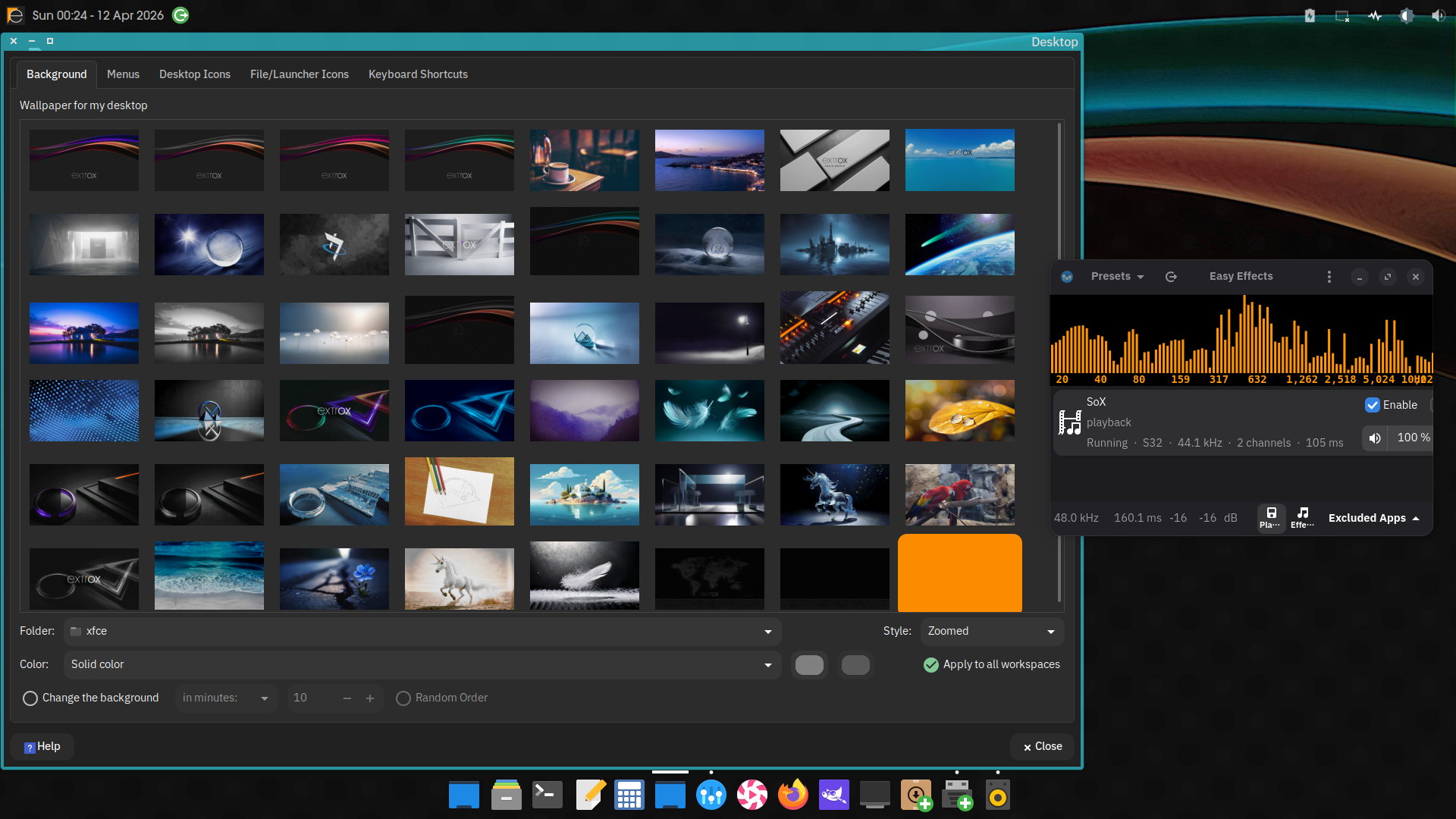The image size is (1456, 819).
Task: Toggle Apply to all workspaces
Action: (x=931, y=665)
